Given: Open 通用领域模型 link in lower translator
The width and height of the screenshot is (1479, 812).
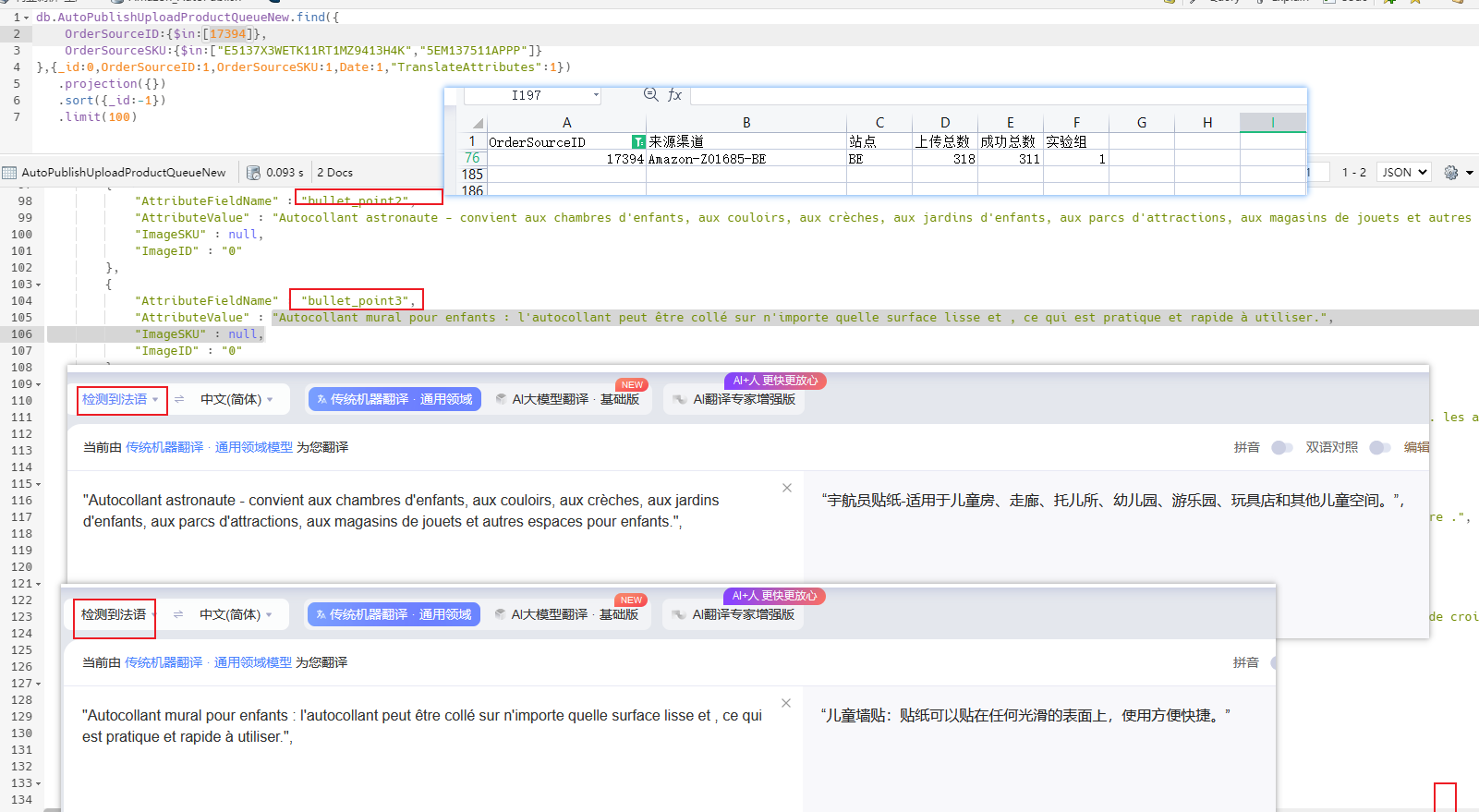Looking at the screenshot, I should pos(253,662).
